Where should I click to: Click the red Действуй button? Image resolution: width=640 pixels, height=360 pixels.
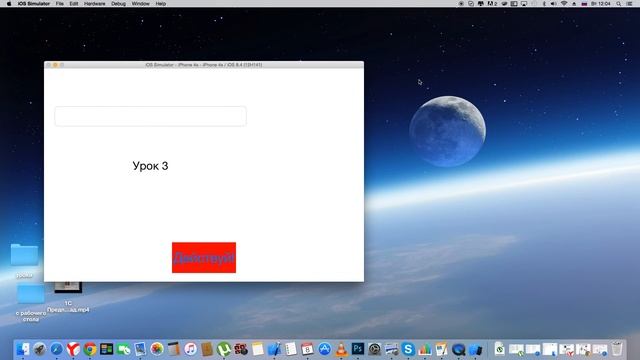(204, 258)
